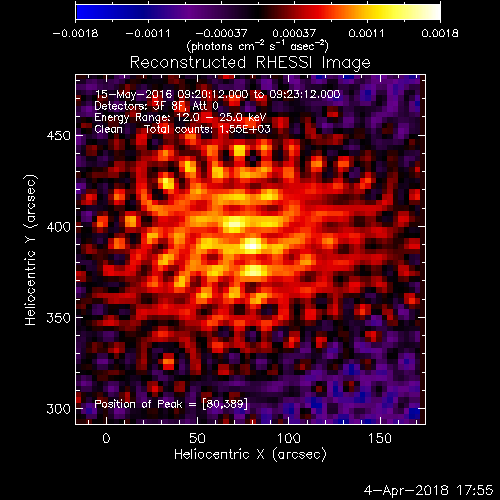
Task: Click the colorbar value '0.0011'
Action: pos(366,33)
